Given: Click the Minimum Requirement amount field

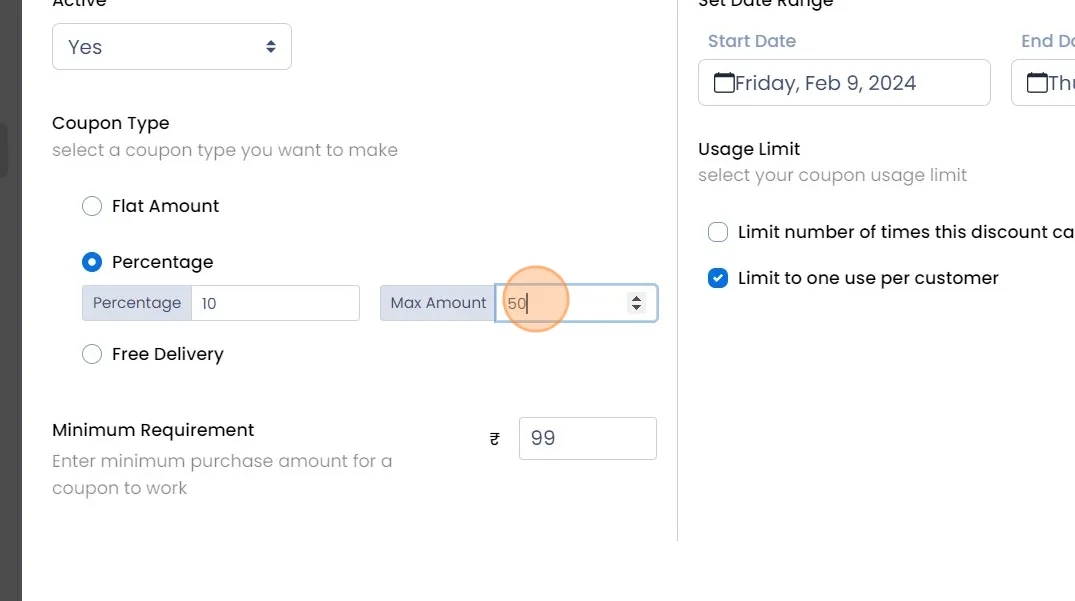Looking at the screenshot, I should click(x=587, y=438).
